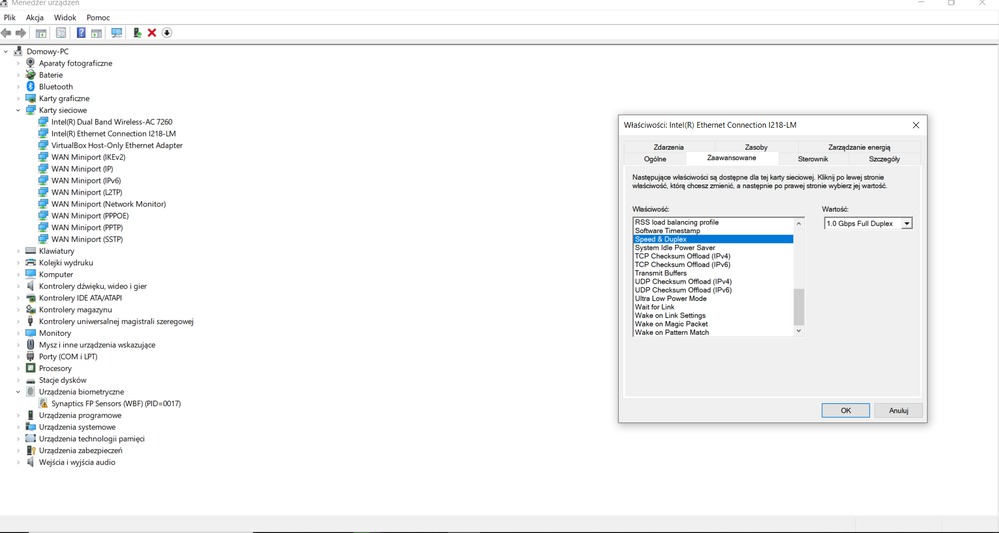Switch to the Zarządzanie energią tab

tap(859, 147)
